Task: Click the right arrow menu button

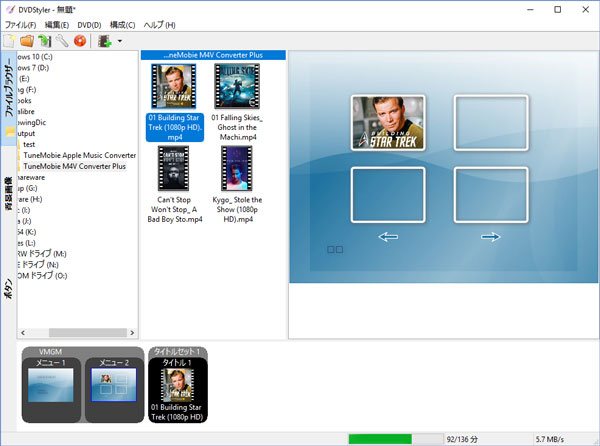Action: [491, 237]
